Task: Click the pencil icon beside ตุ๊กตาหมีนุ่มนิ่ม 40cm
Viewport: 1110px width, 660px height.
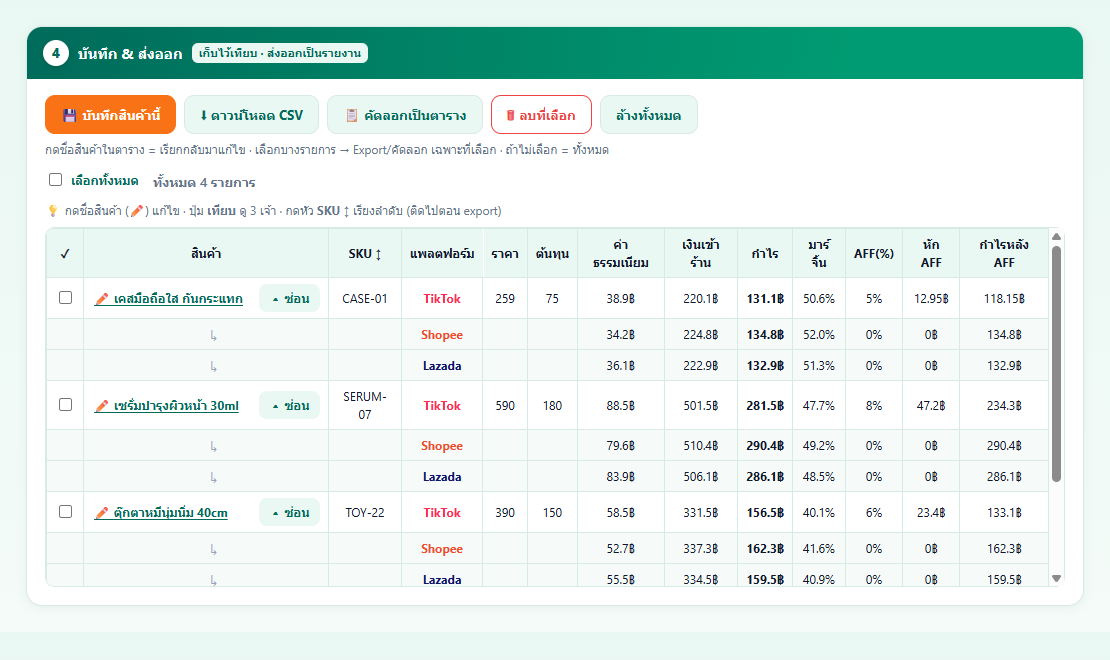Action: point(102,513)
